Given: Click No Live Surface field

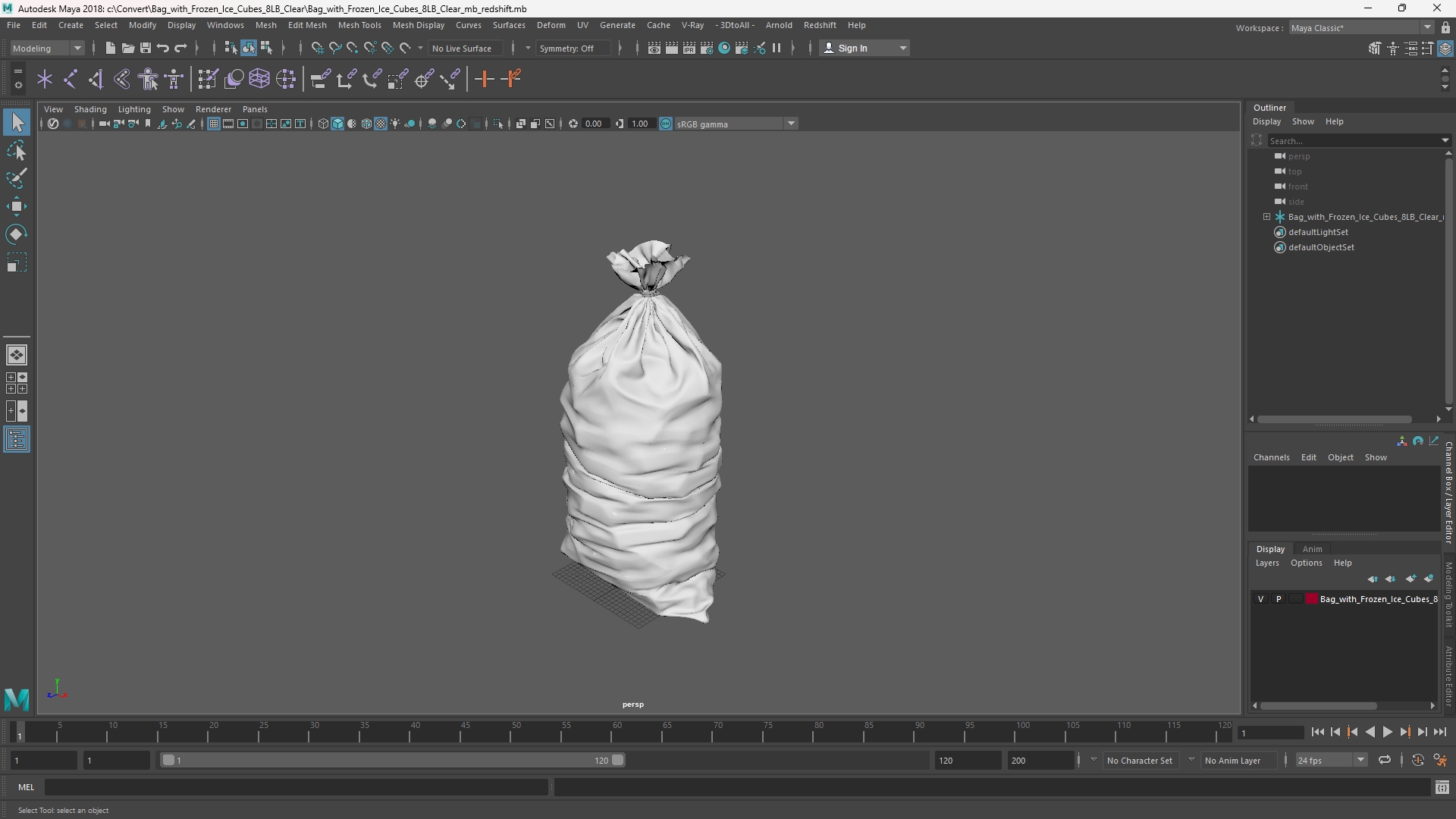Looking at the screenshot, I should [x=462, y=48].
